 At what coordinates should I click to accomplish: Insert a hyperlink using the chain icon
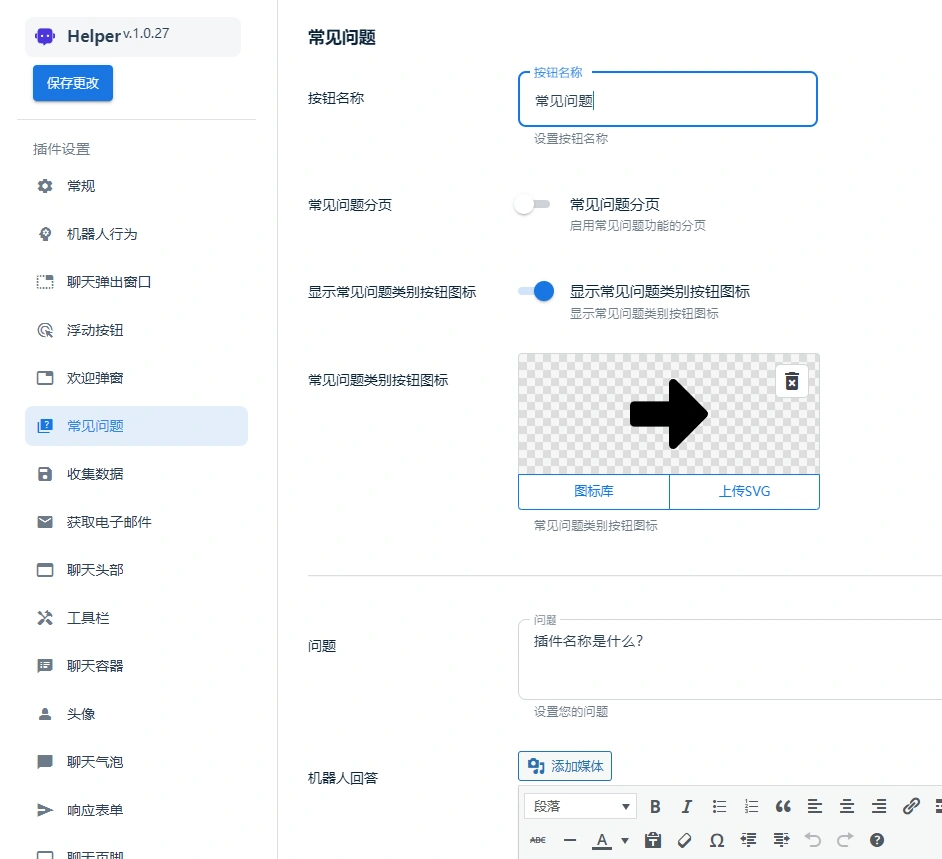[911, 806]
